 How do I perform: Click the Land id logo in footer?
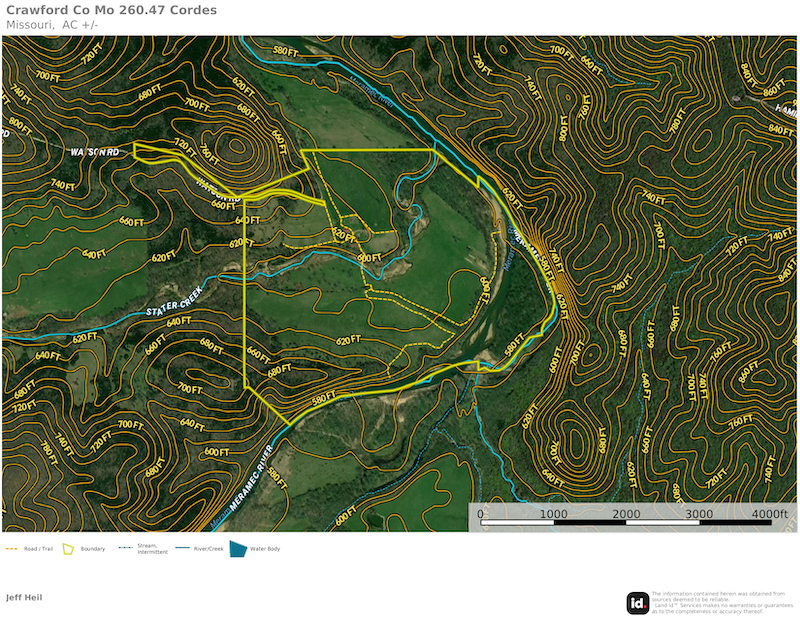637,603
